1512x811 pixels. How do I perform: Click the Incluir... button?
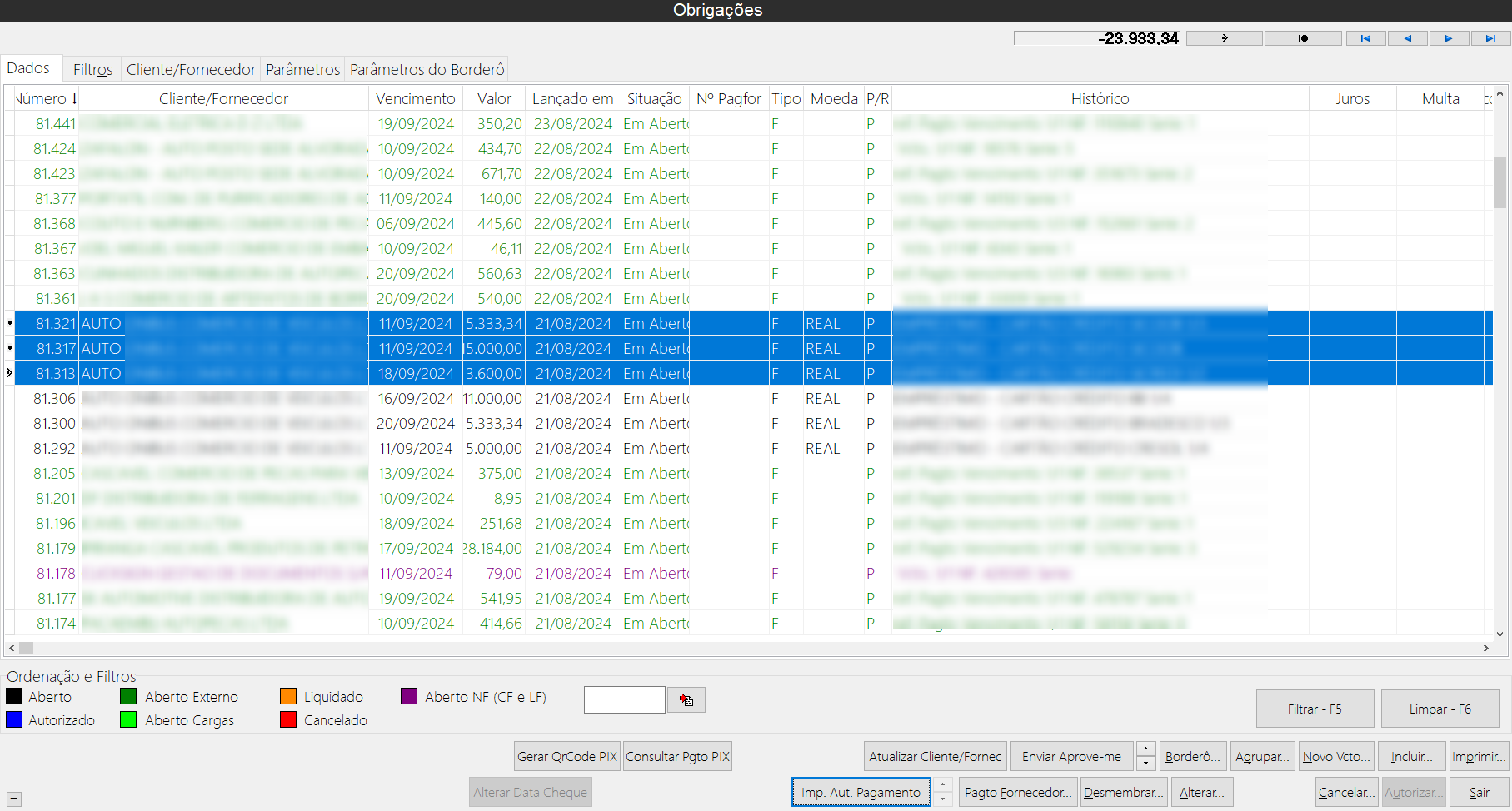[1411, 756]
